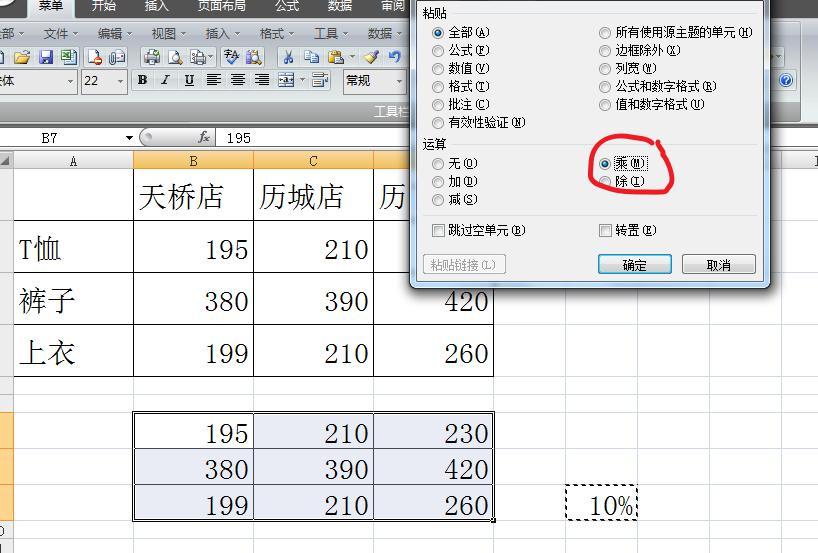The image size is (818, 553).
Task: Open the 编辑 menu
Action: click(115, 34)
